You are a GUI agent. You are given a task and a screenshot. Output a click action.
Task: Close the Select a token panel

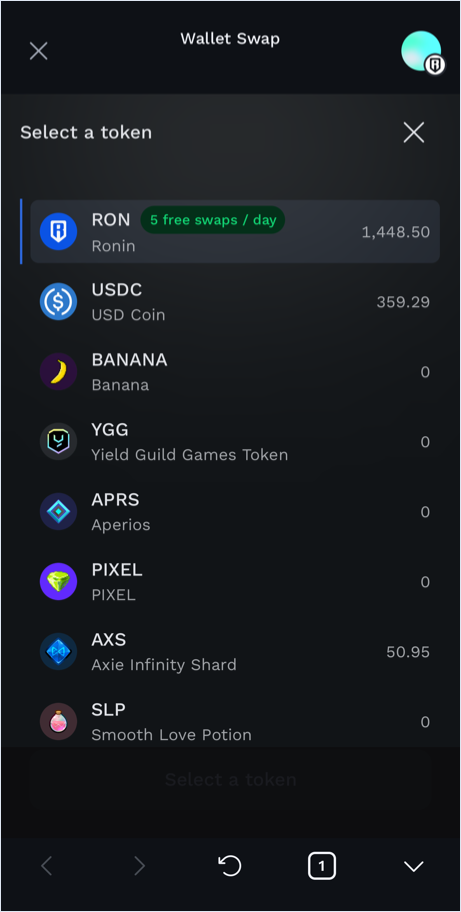[x=414, y=133]
